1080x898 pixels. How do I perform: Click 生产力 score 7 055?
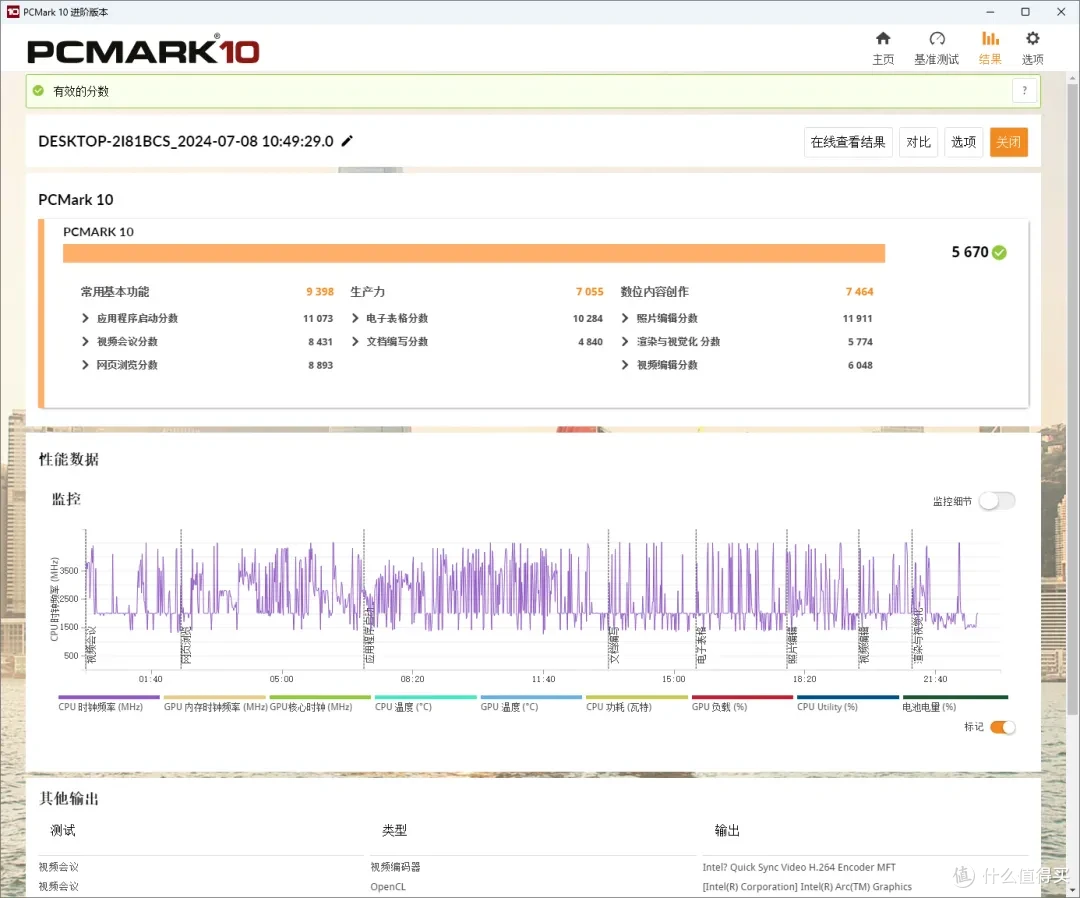(590, 292)
